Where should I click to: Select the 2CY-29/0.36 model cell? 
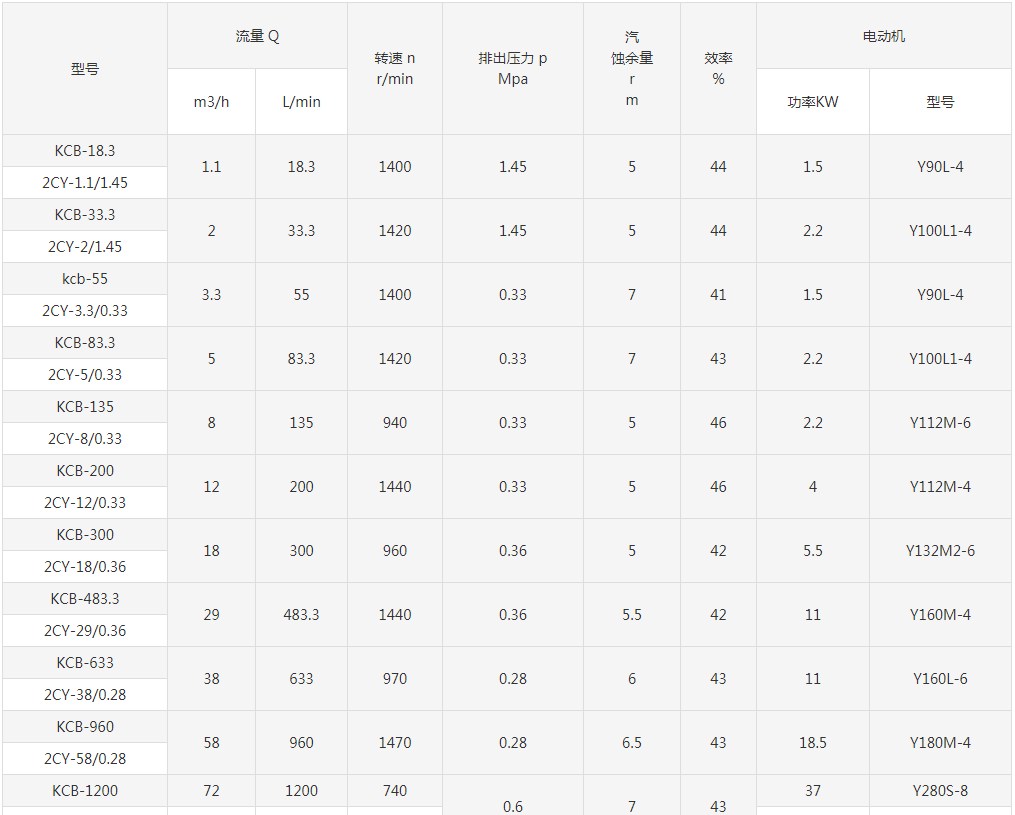tap(85, 631)
